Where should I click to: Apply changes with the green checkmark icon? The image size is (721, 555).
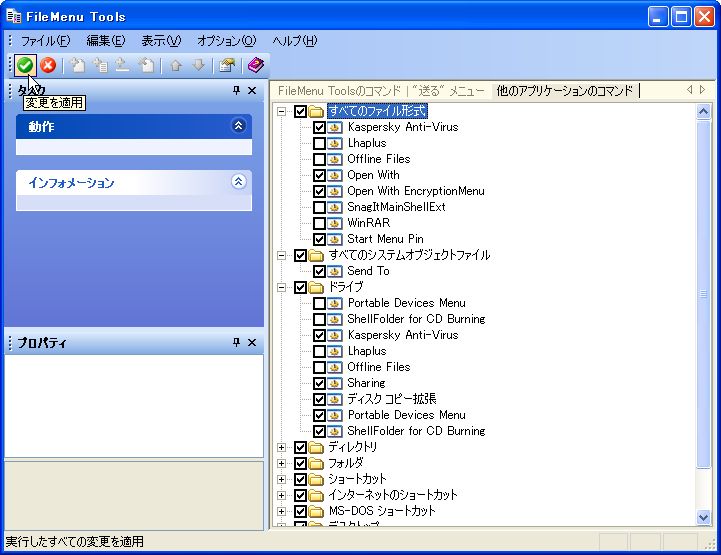click(x=25, y=65)
